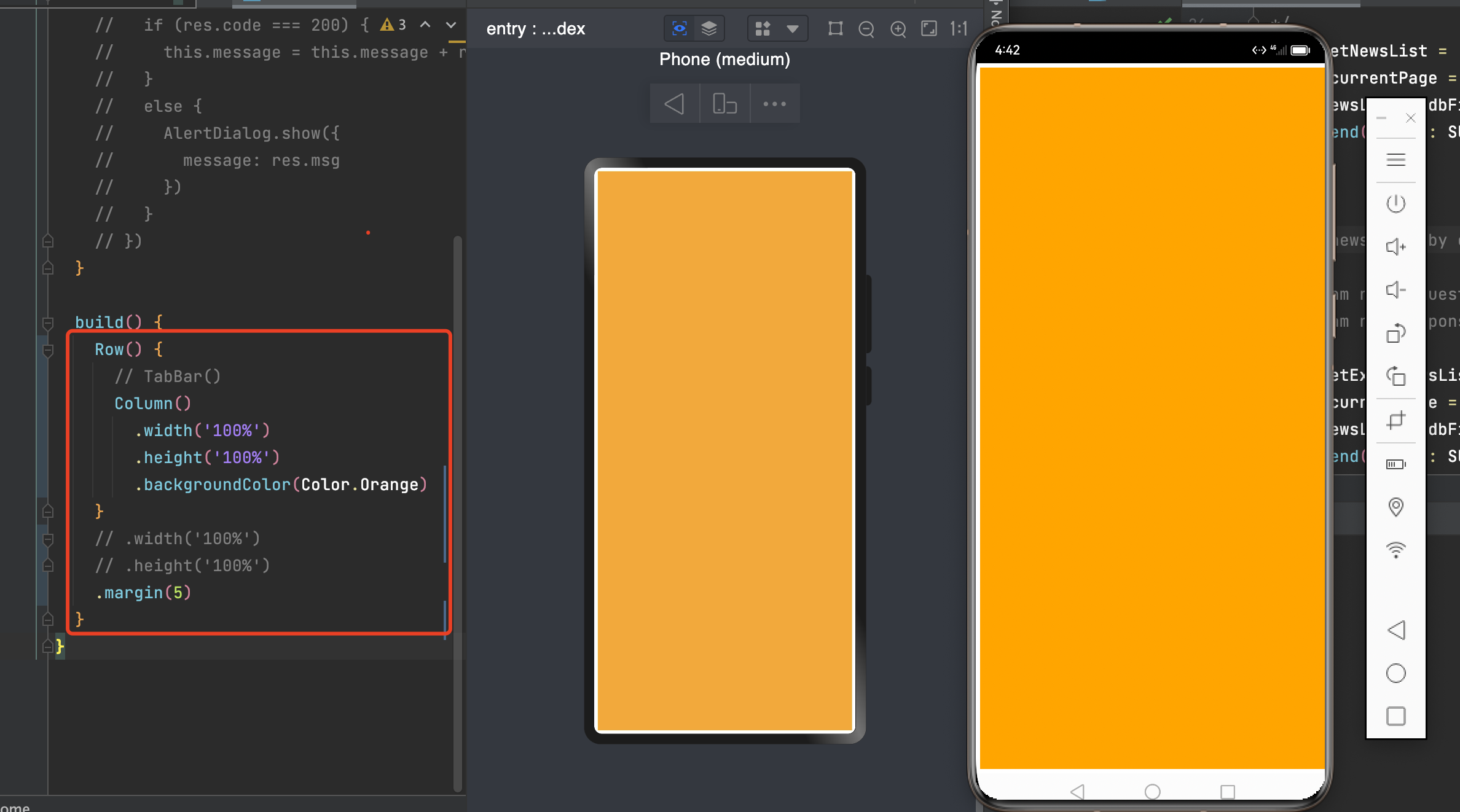Click the emulator power button

click(1396, 204)
